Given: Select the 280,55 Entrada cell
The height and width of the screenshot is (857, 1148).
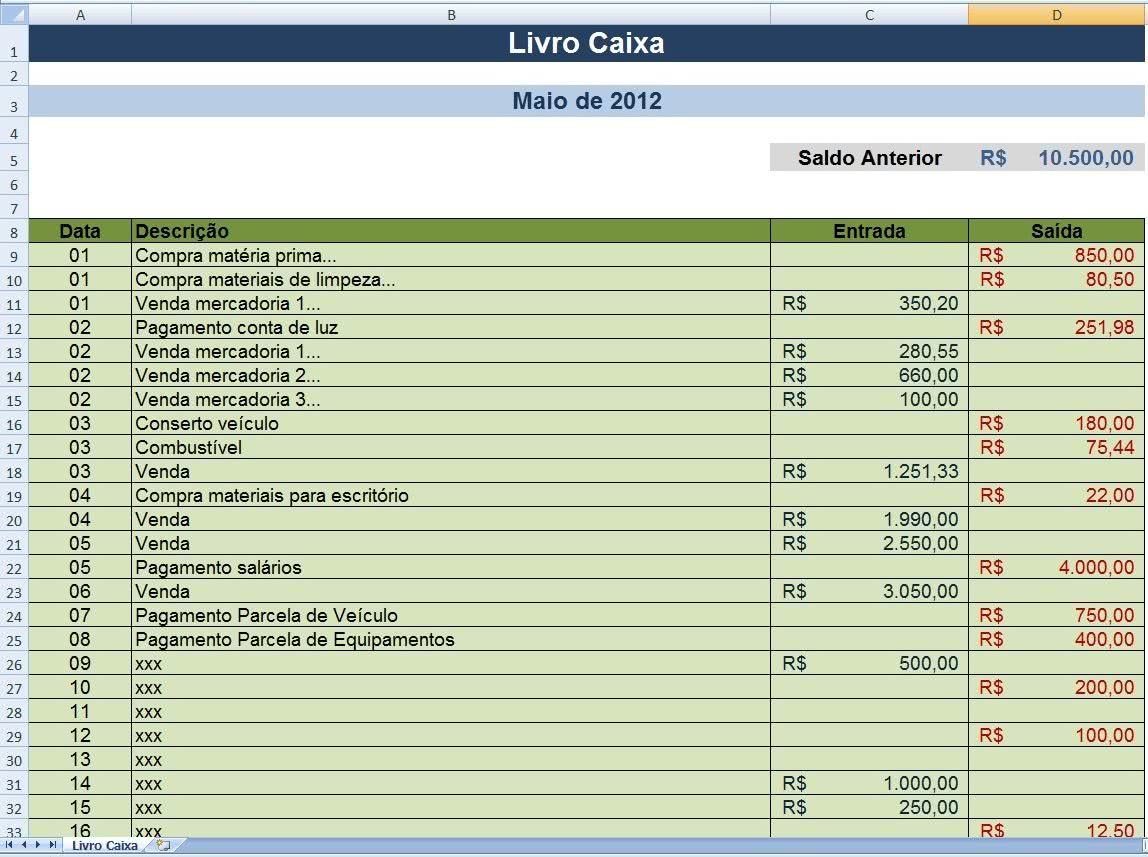Looking at the screenshot, I should pos(869,351).
